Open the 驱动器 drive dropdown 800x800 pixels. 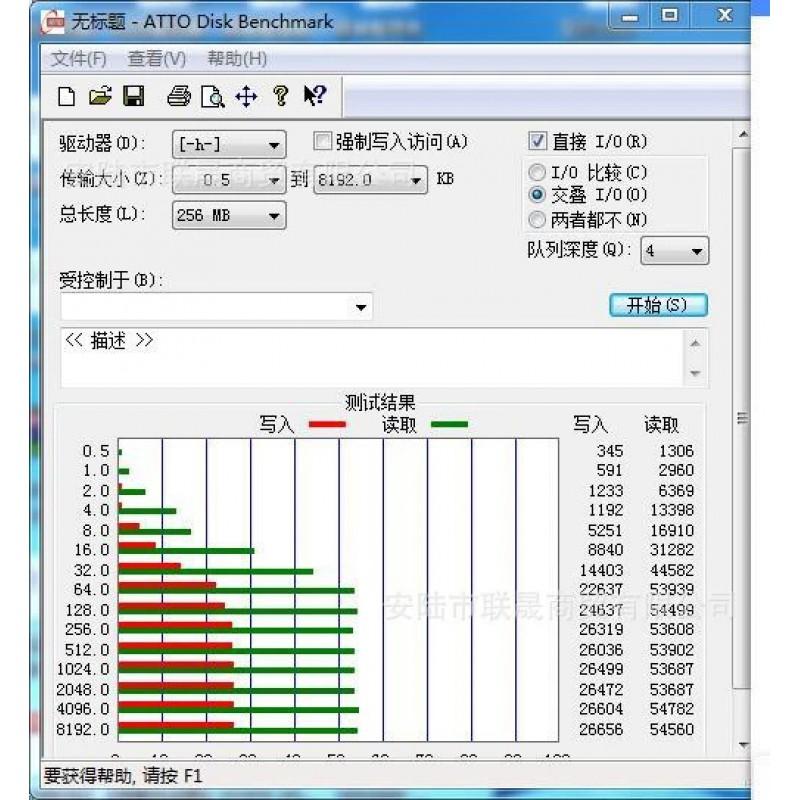pos(229,144)
